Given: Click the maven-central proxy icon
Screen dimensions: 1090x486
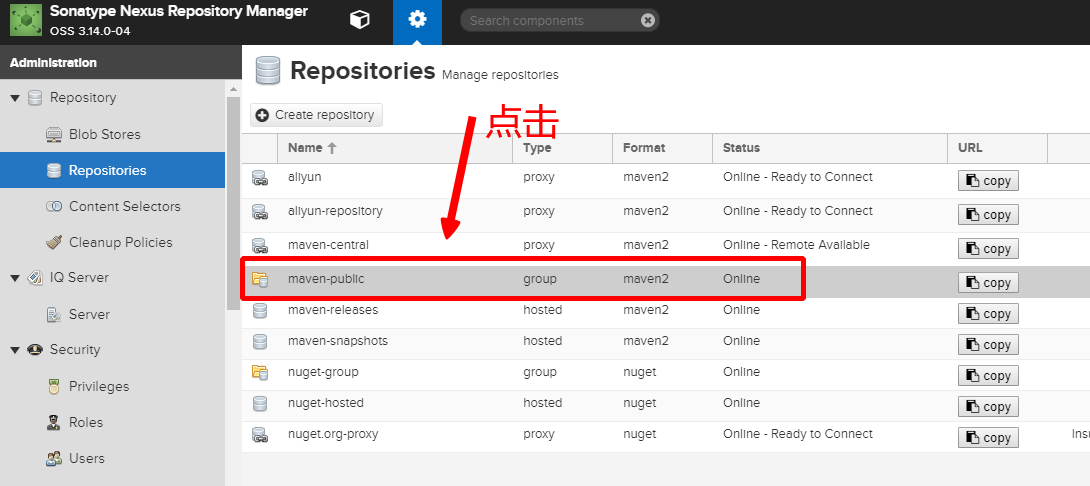Looking at the screenshot, I should point(260,245).
